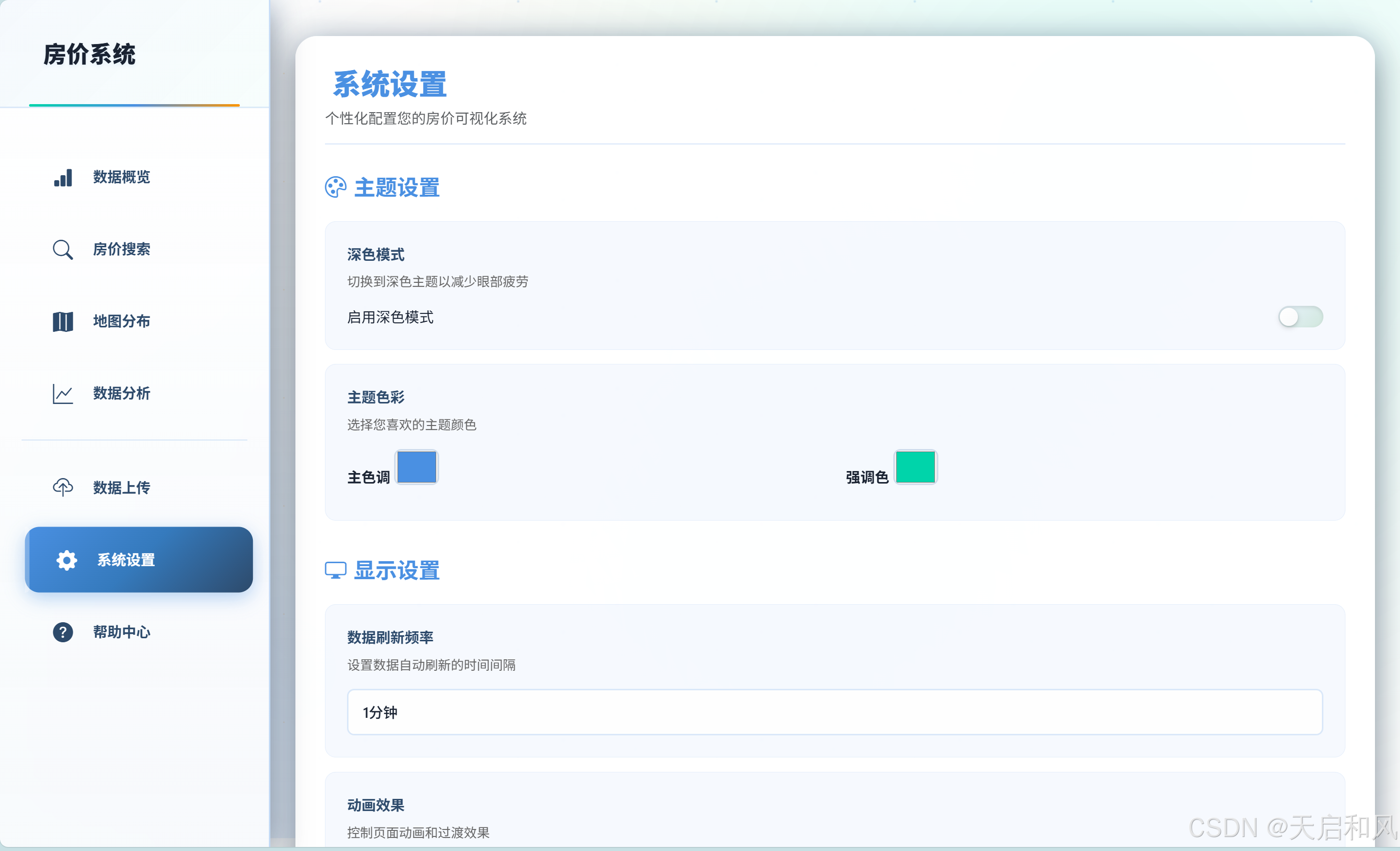Viewport: 1400px width, 851px height.
Task: Click the map icon for 地图分布
Action: click(x=63, y=321)
